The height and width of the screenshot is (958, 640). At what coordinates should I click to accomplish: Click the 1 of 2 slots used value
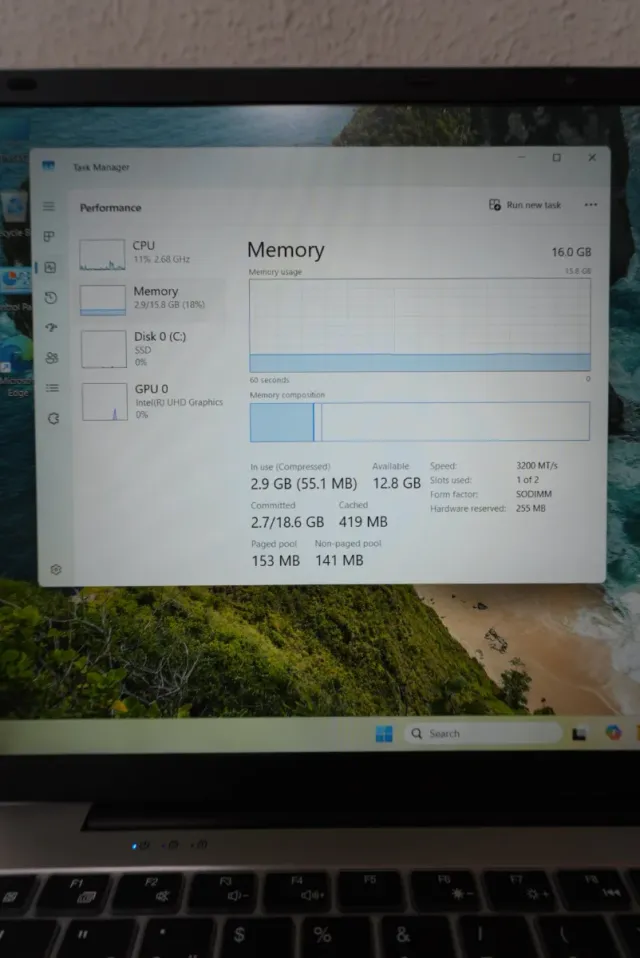coord(528,480)
